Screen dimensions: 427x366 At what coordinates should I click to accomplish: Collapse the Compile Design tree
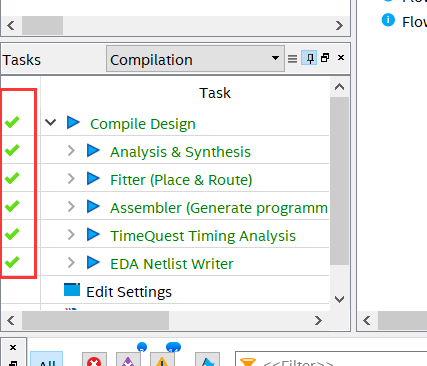(x=50, y=122)
